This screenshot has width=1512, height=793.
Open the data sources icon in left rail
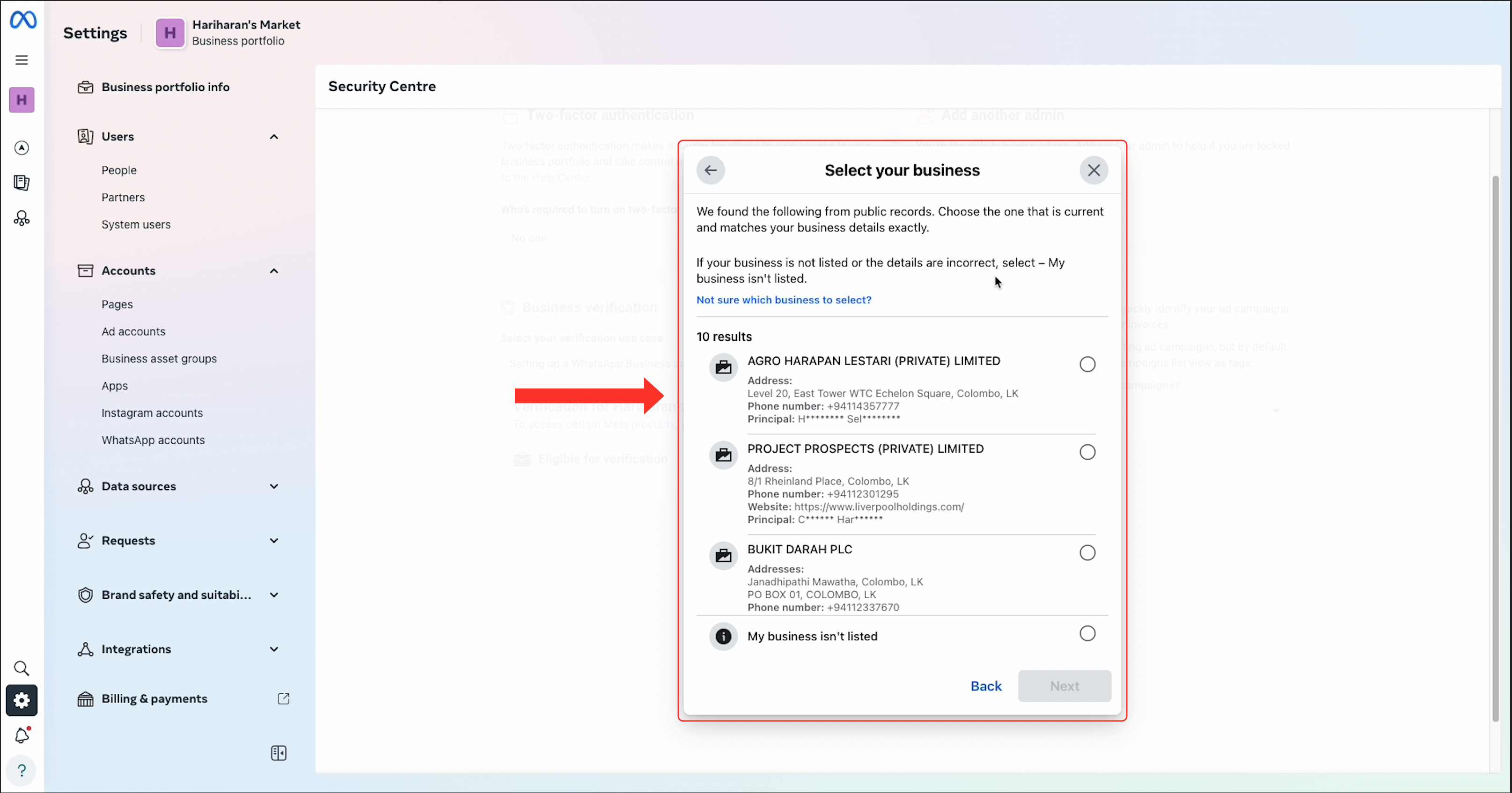coord(22,218)
